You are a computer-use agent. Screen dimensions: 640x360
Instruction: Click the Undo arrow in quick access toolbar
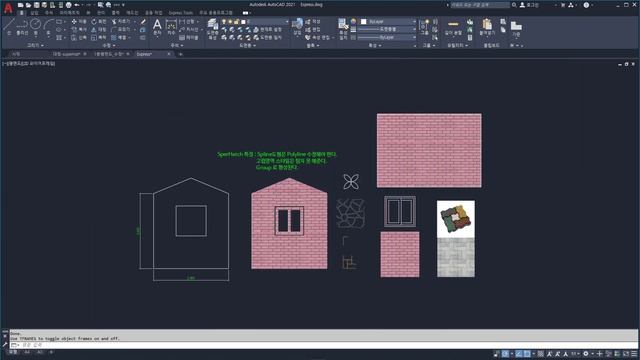[77, 5]
